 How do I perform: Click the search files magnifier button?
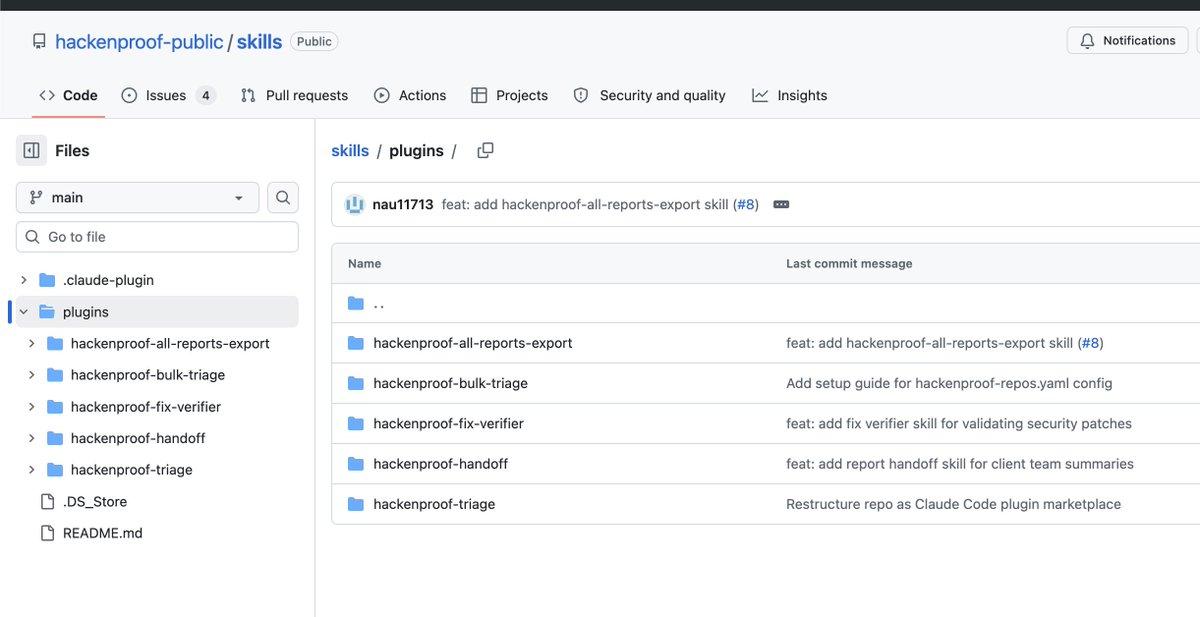click(x=283, y=197)
